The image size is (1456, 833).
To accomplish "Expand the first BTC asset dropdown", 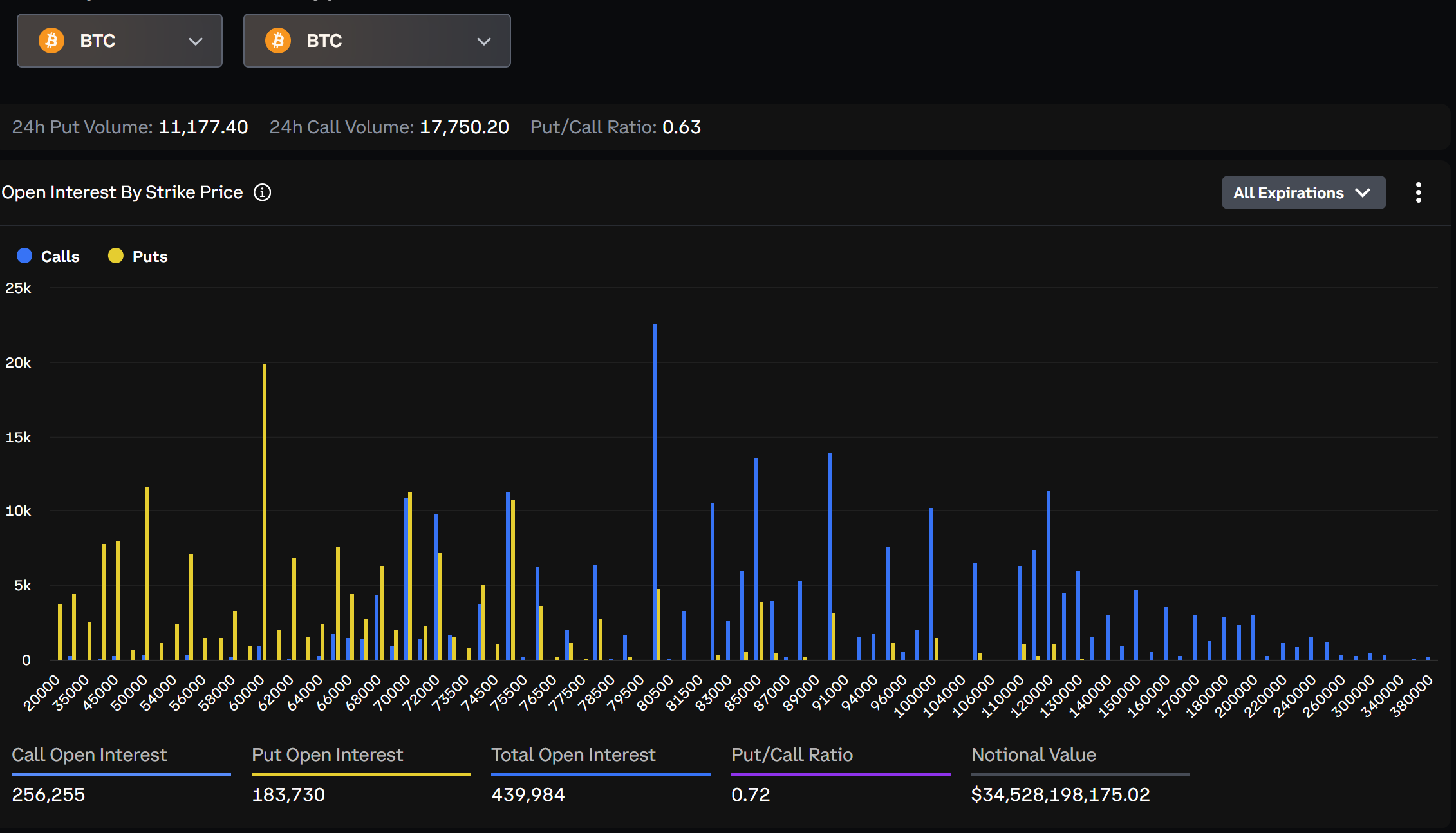I will pos(195,41).
